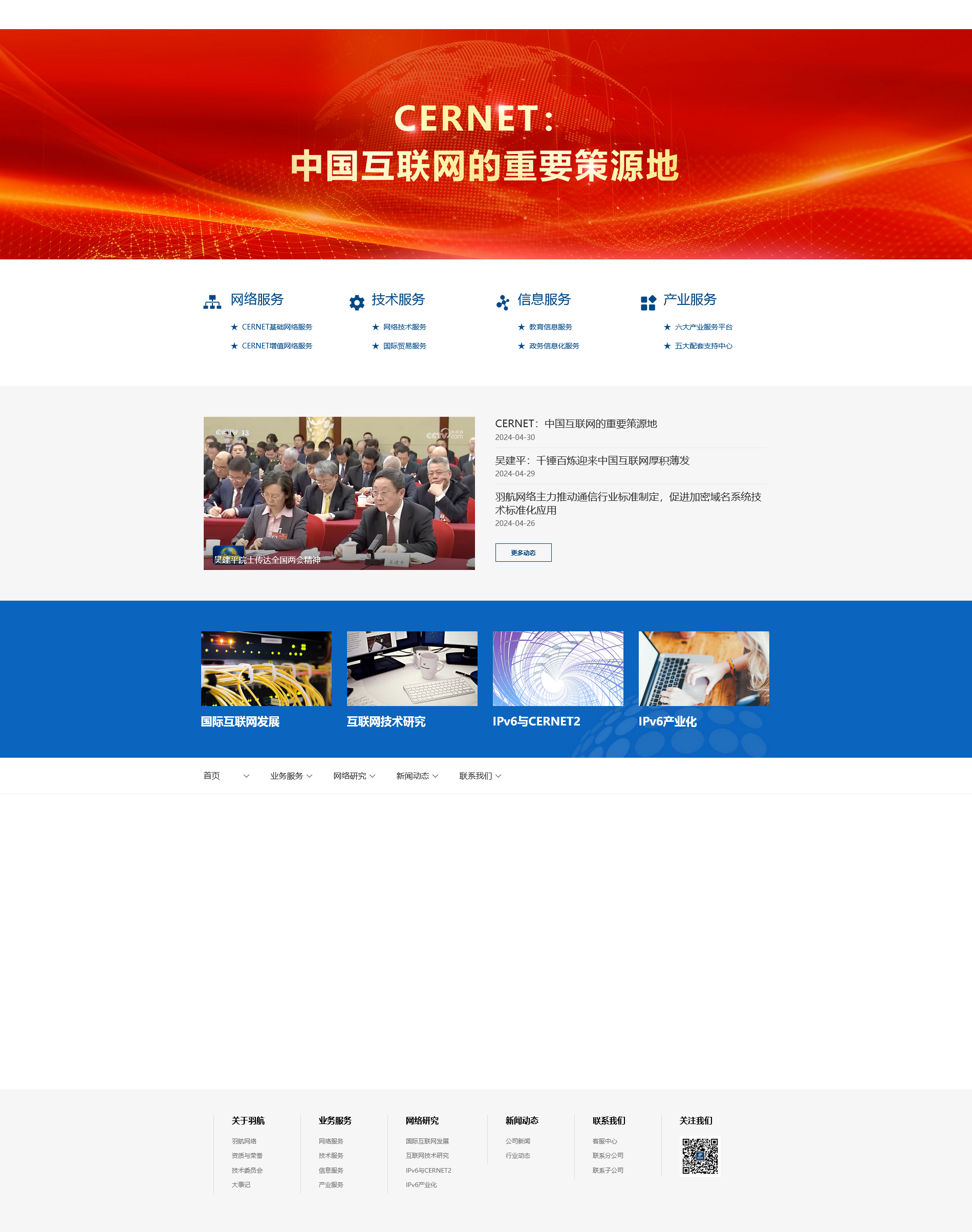Open footer link 技术委员会

click(247, 1170)
